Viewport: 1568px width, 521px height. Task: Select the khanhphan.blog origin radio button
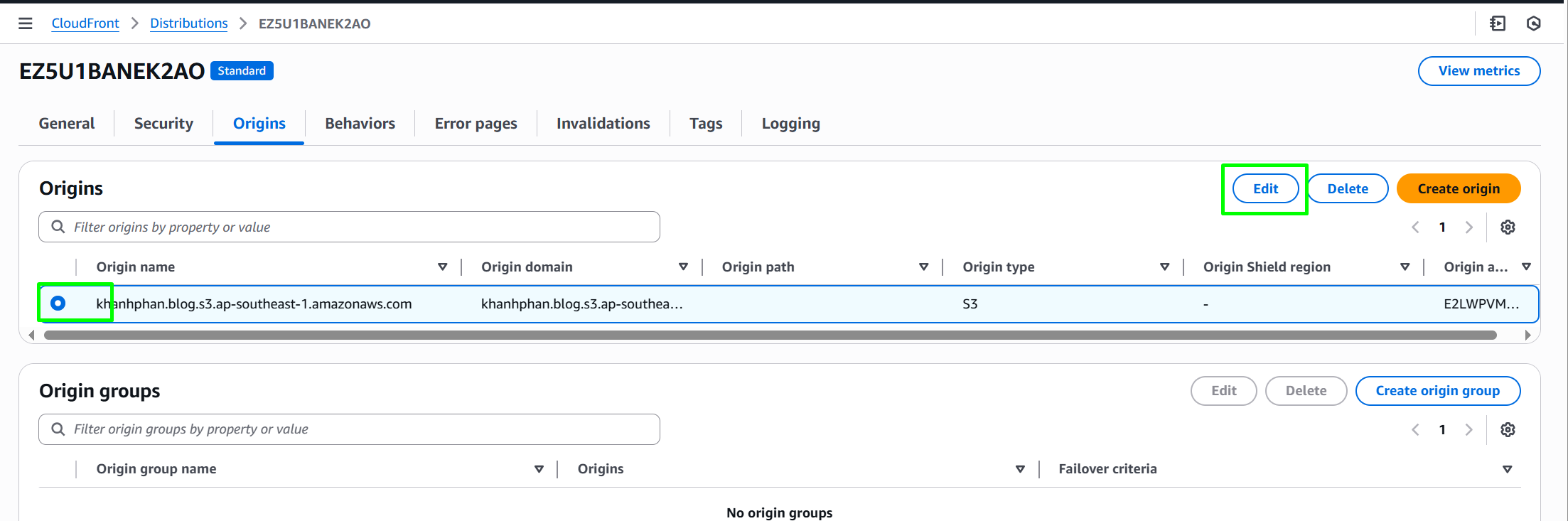click(x=58, y=304)
